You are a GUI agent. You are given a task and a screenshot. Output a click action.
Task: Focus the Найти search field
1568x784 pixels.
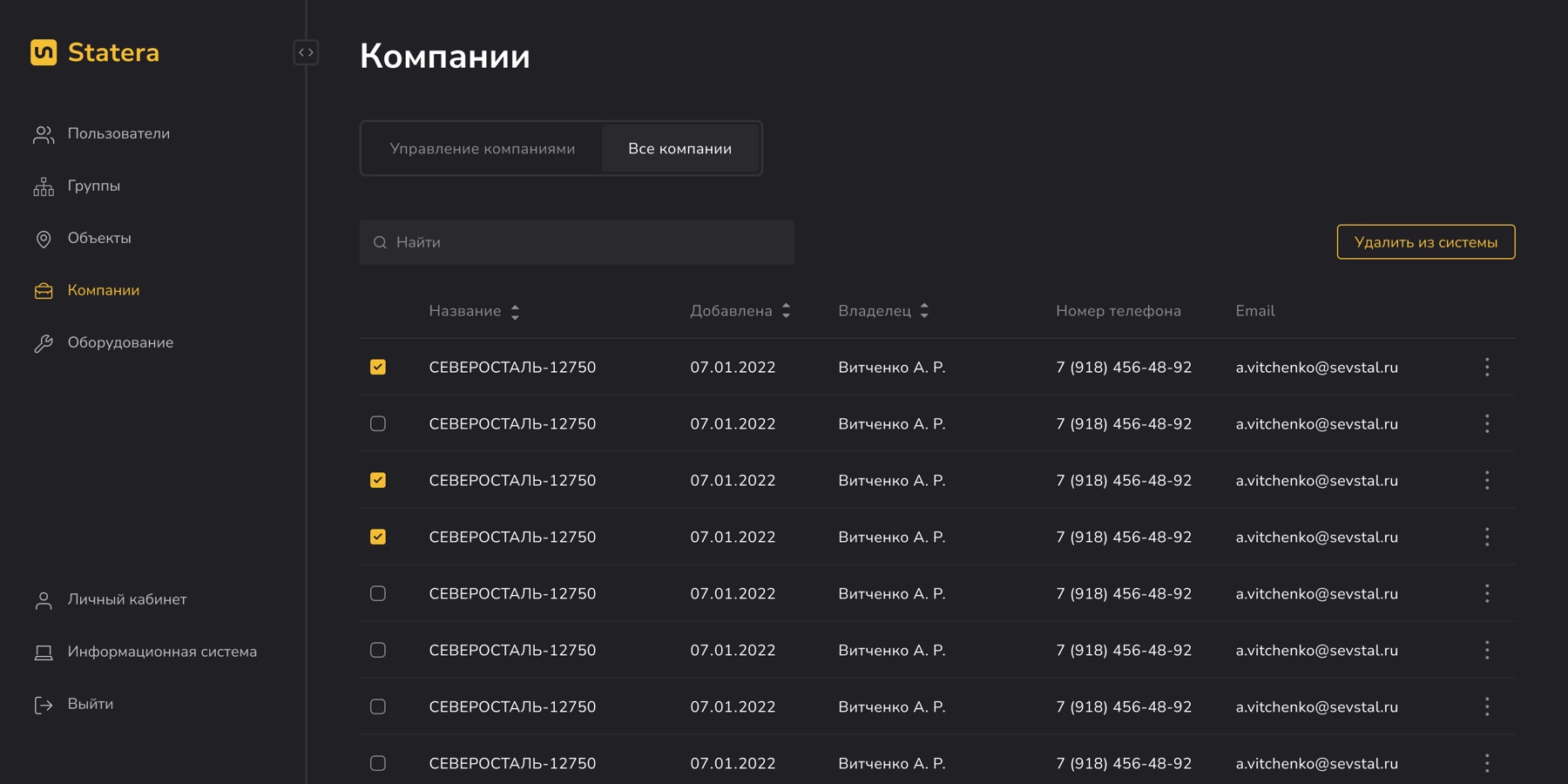(577, 242)
